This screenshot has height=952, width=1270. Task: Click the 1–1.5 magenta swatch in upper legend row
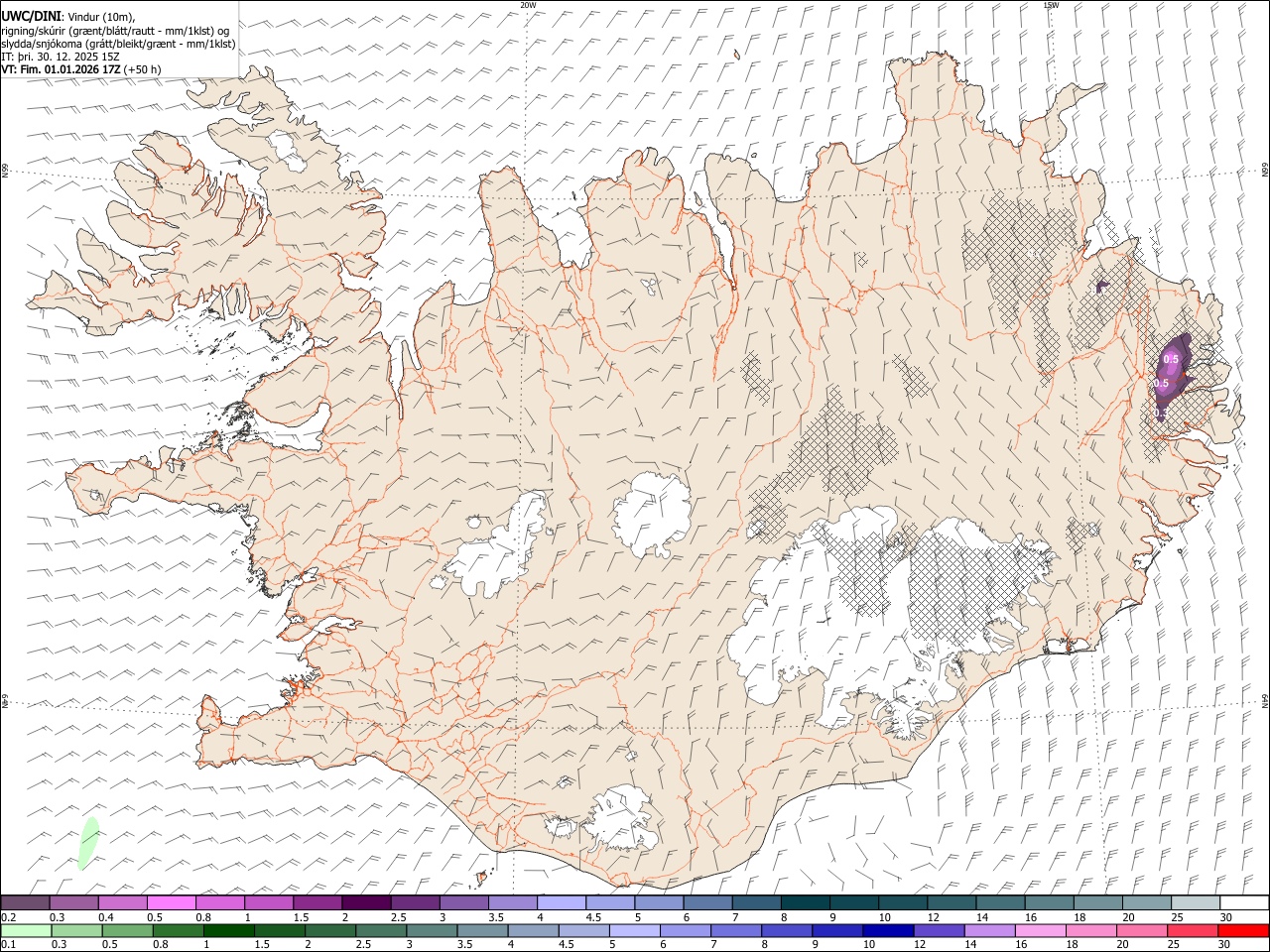click(x=269, y=903)
